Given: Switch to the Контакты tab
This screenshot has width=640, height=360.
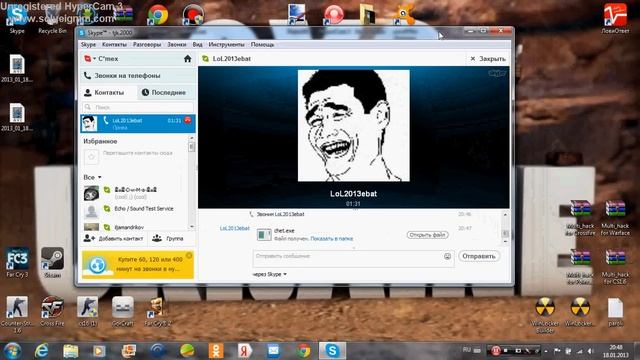Looking at the screenshot, I should pos(109,93).
